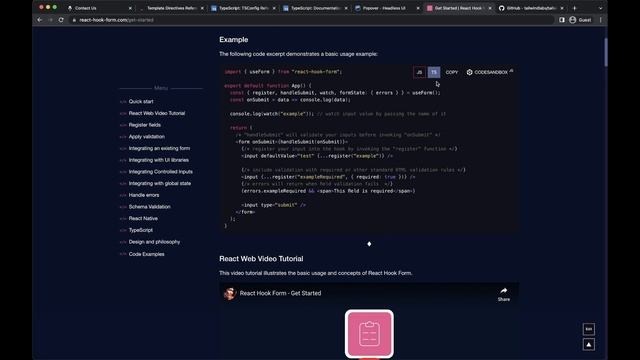The image size is (640, 360).
Task: Click the Quick start code icon
Action: coord(123,102)
